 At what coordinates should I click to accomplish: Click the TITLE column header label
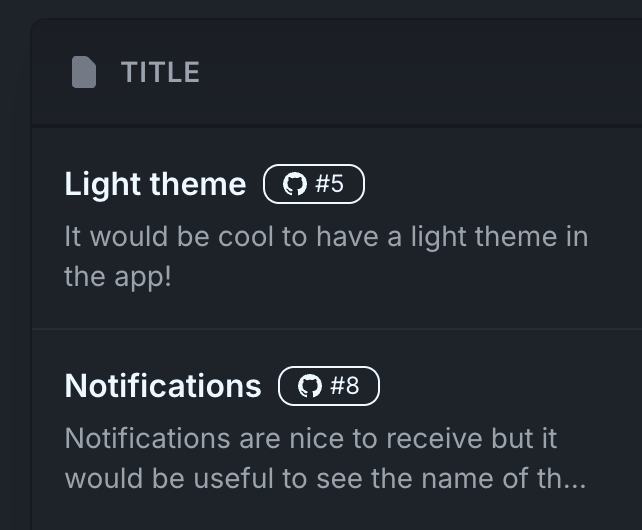coord(160,72)
